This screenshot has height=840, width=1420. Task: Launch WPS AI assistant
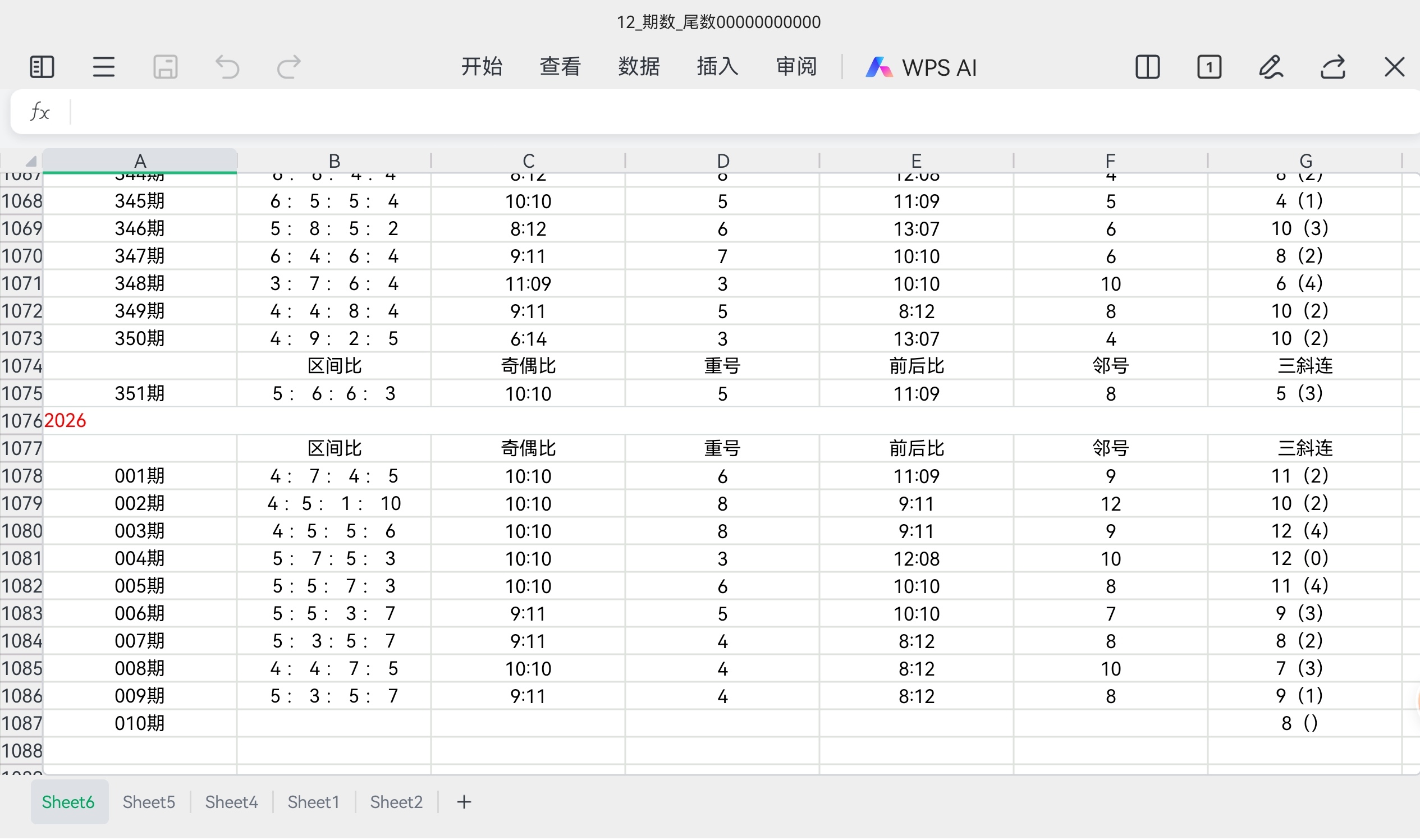tap(921, 67)
